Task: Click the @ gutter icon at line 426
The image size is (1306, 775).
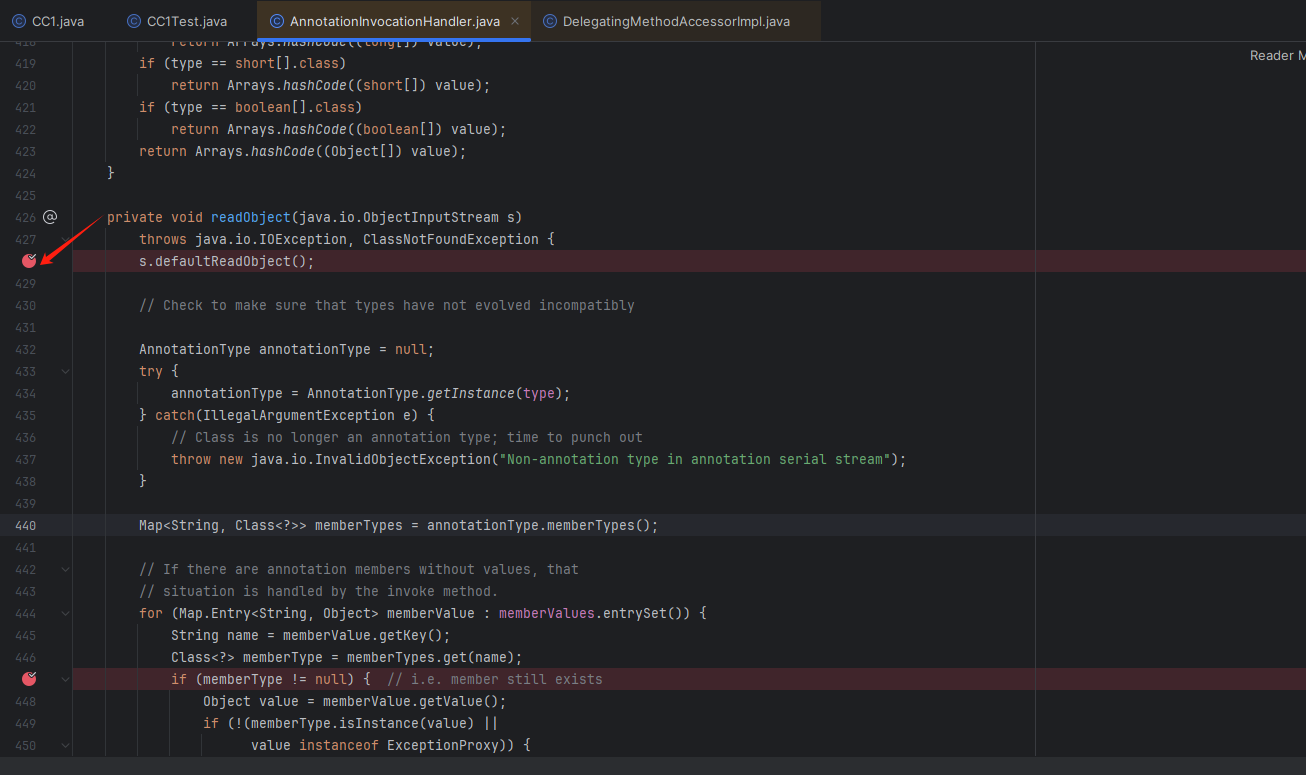Action: pos(50,217)
